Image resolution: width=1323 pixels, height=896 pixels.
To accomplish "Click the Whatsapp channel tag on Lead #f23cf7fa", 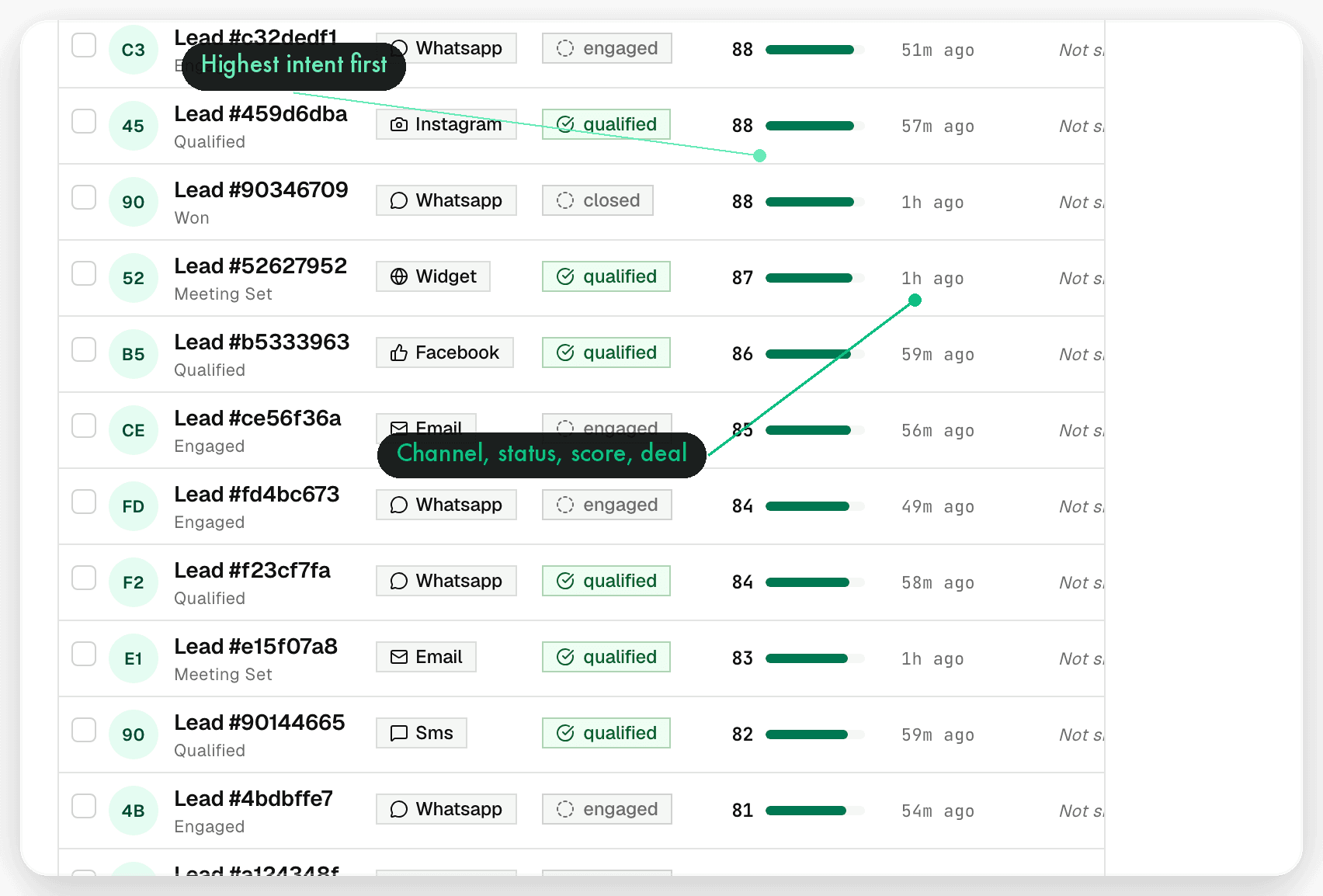I will tap(446, 581).
